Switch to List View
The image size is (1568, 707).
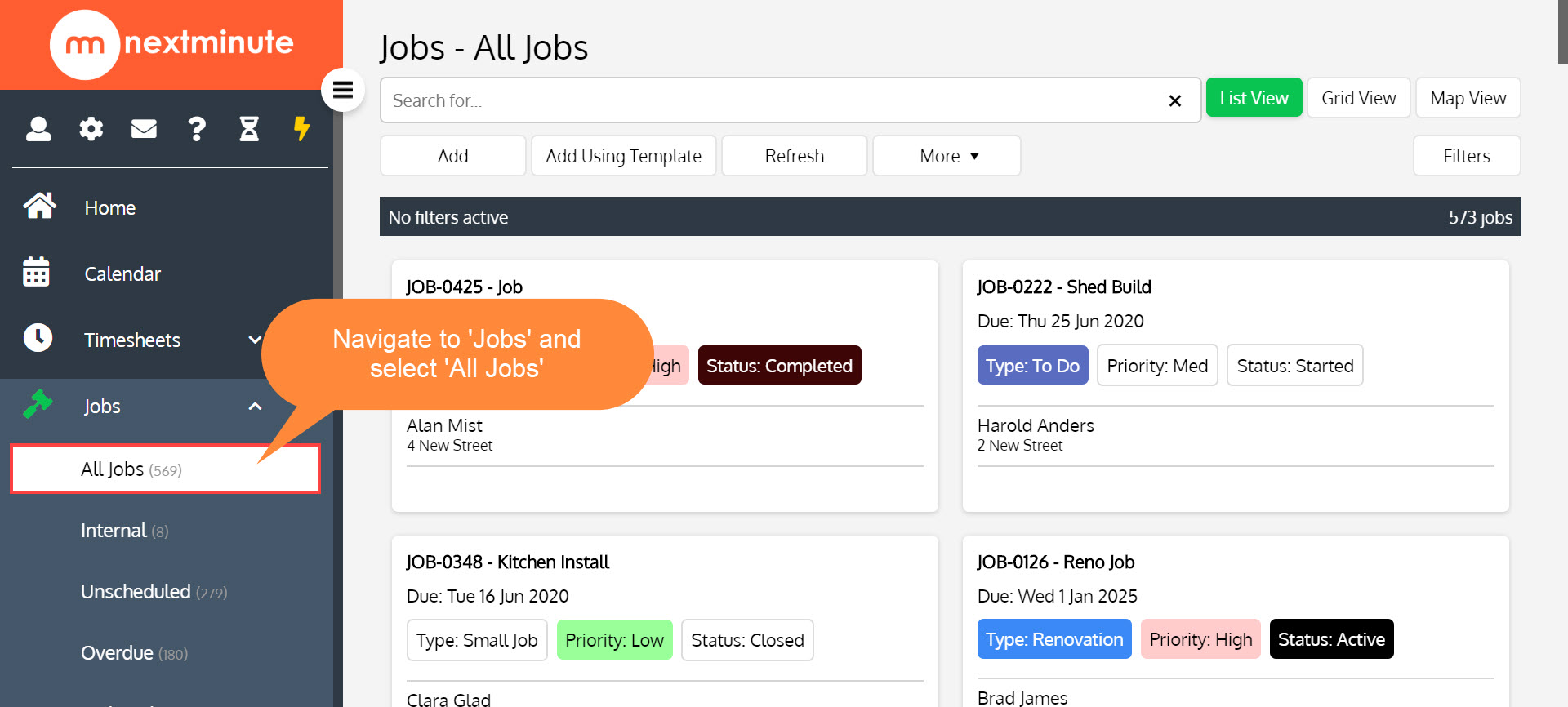pos(1254,98)
